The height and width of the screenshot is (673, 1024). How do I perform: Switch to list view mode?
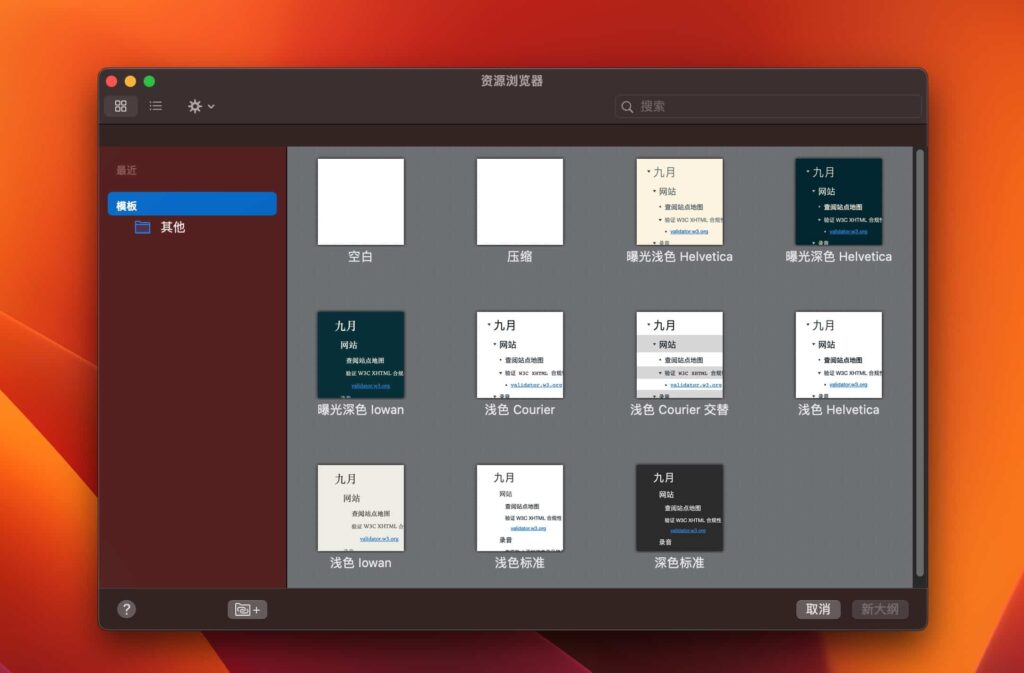click(x=155, y=106)
